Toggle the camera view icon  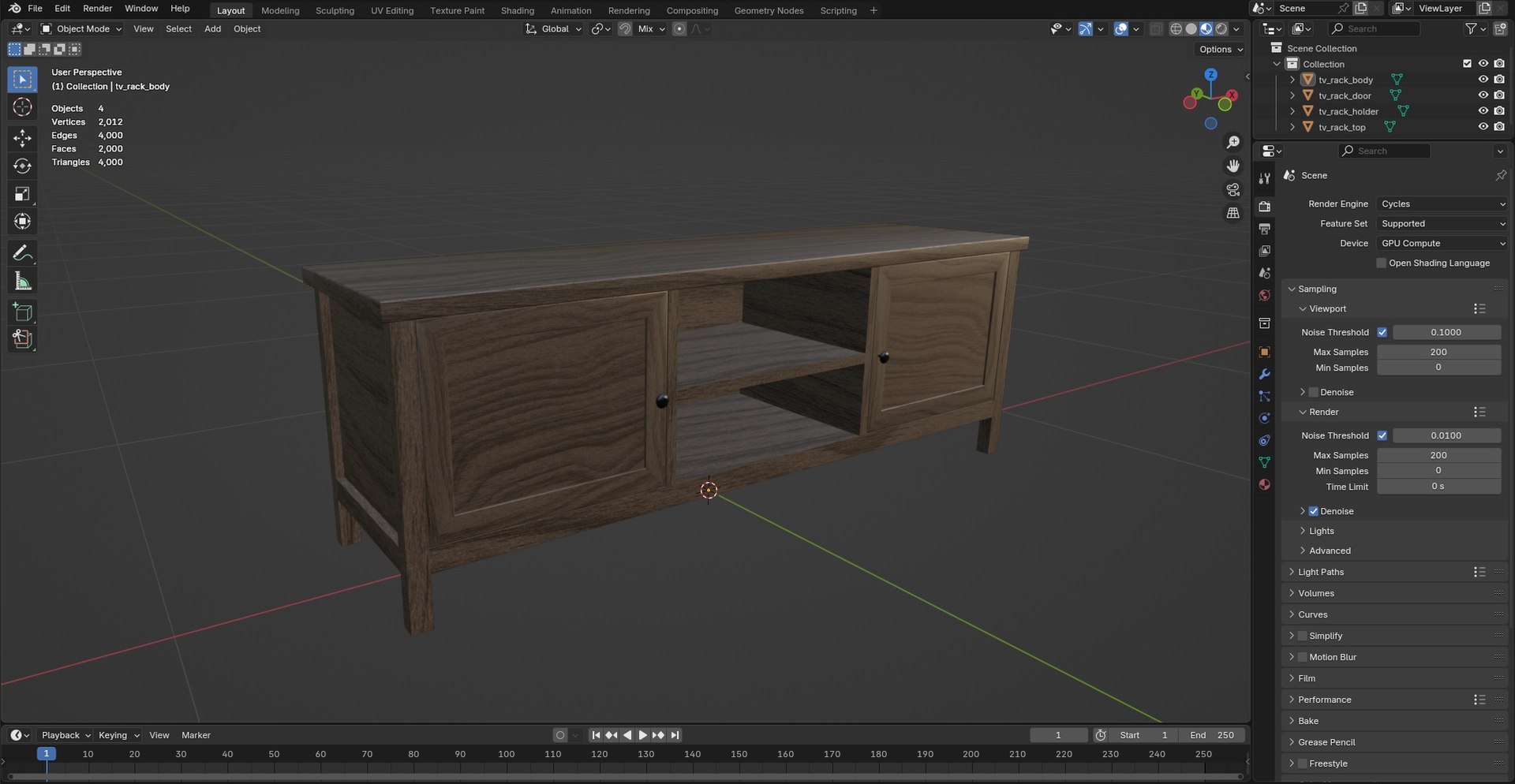click(x=1233, y=190)
